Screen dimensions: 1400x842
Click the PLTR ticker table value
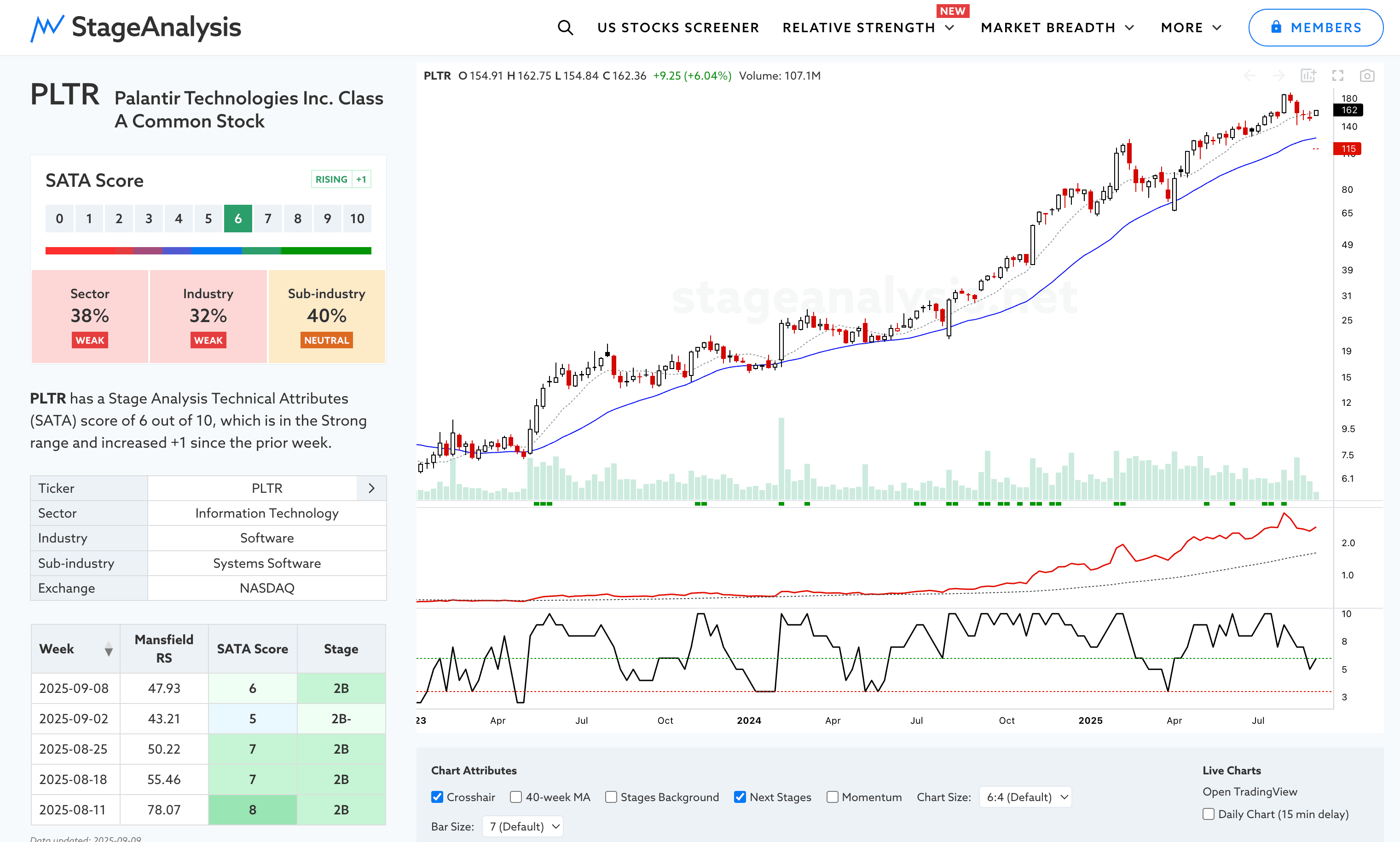(267, 488)
